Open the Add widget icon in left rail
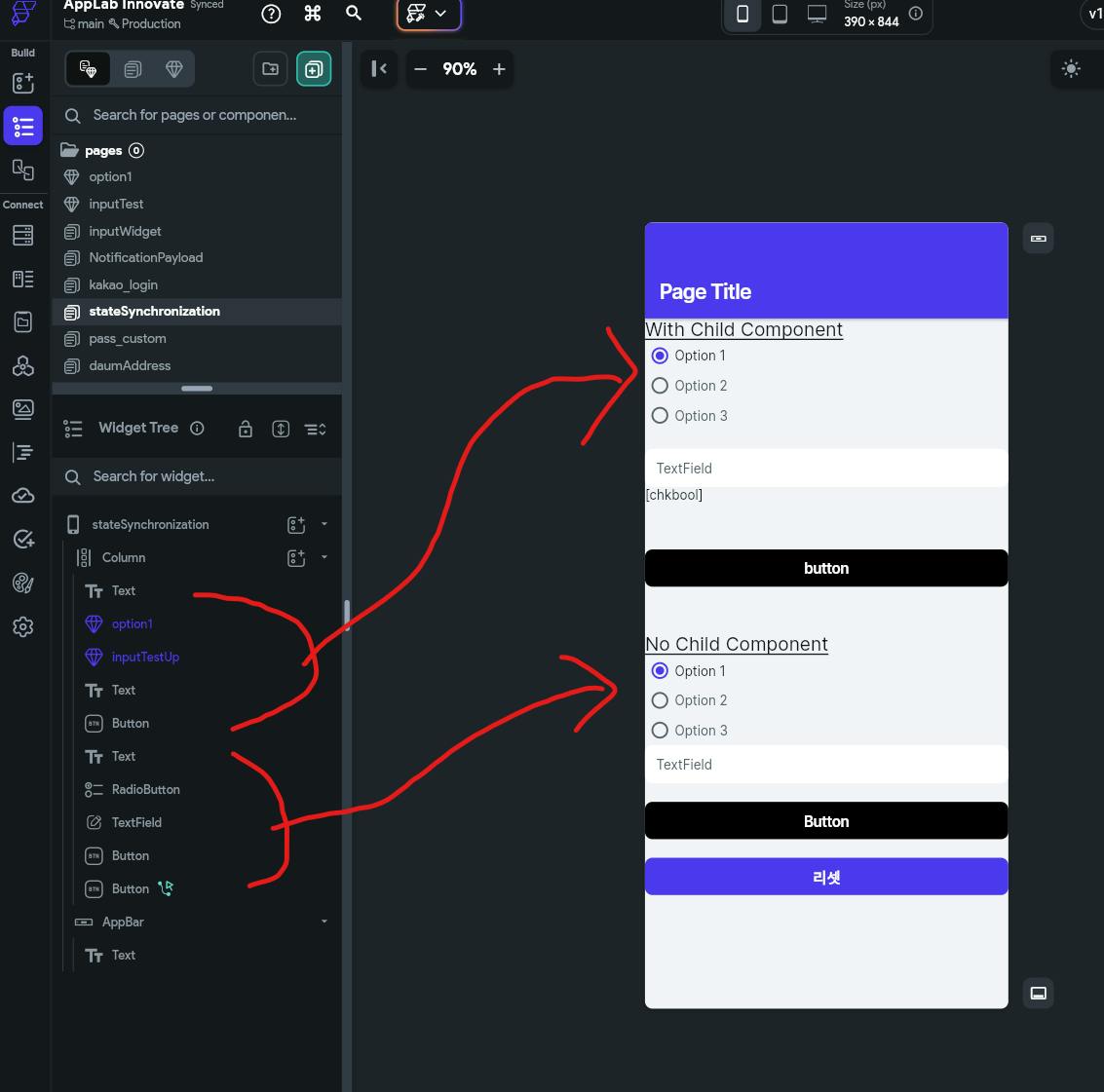1104x1092 pixels. click(x=23, y=83)
